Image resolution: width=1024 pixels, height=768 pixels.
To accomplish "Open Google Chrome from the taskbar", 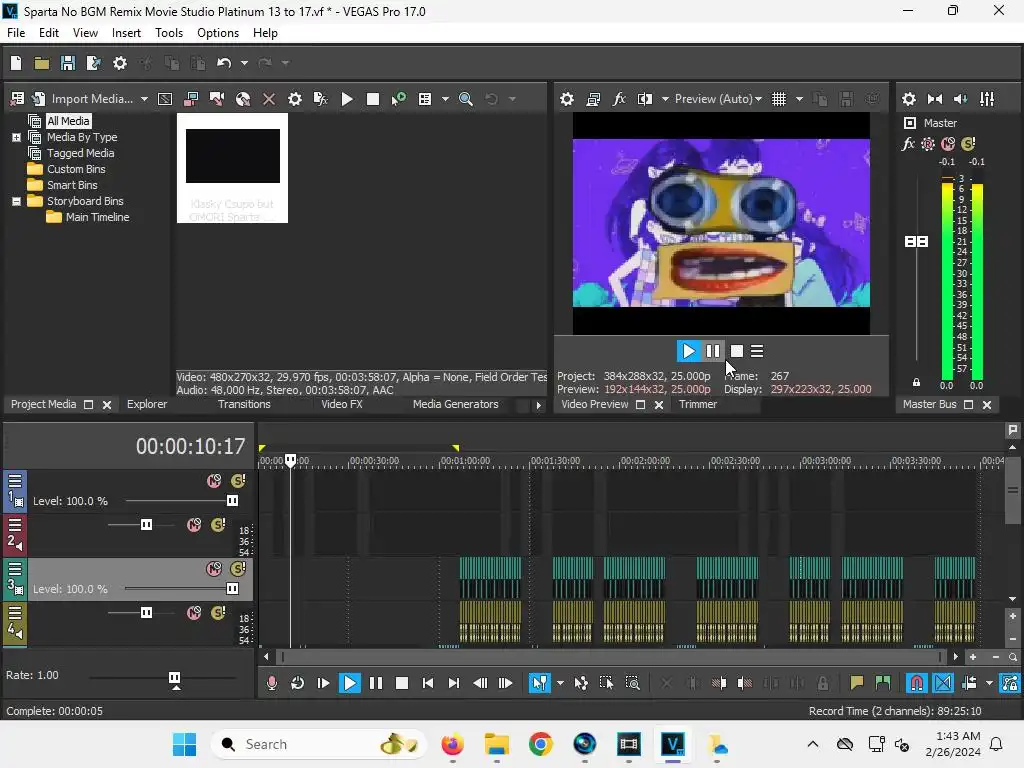I will [541, 744].
